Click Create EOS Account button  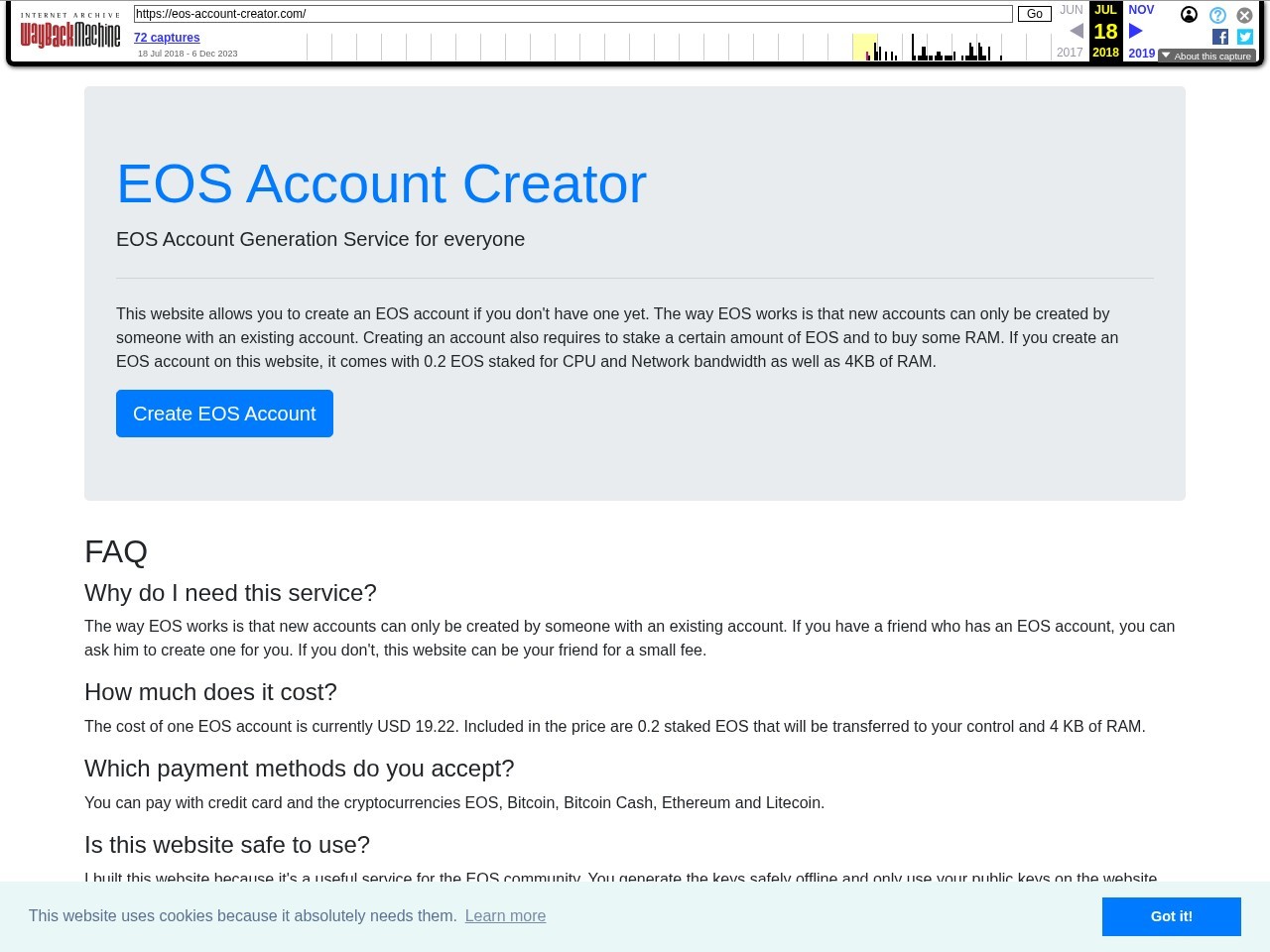pos(224,414)
